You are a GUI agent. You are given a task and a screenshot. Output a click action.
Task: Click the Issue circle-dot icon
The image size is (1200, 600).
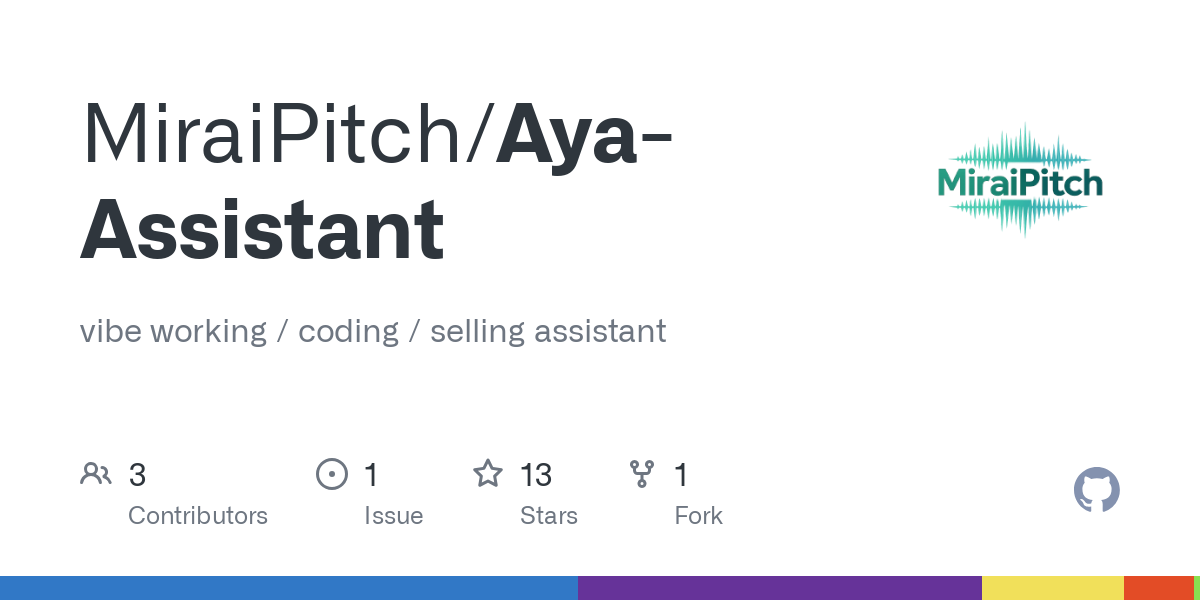pyautogui.click(x=331, y=474)
